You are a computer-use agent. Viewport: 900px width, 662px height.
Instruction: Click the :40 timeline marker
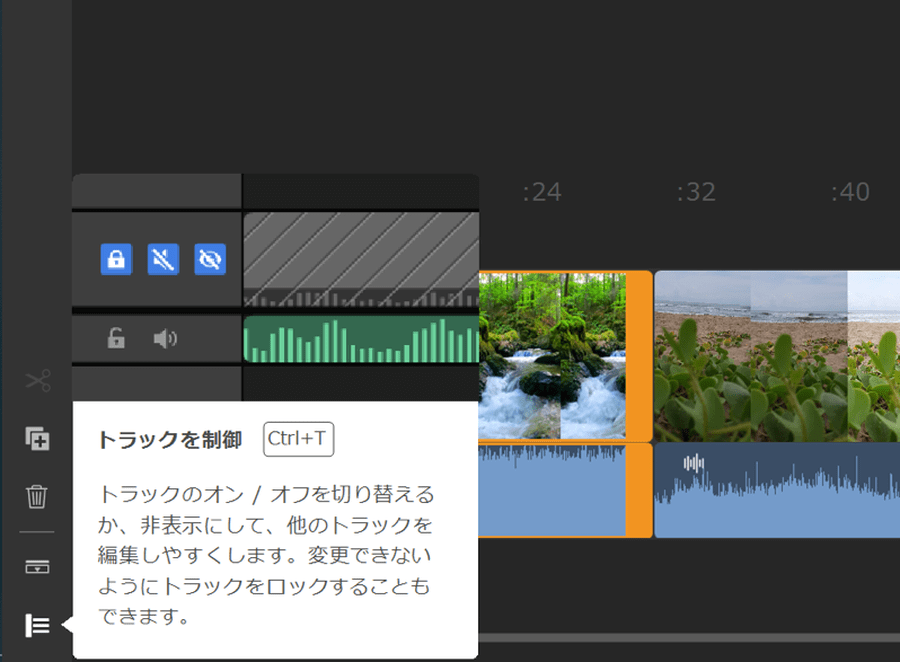click(x=851, y=192)
